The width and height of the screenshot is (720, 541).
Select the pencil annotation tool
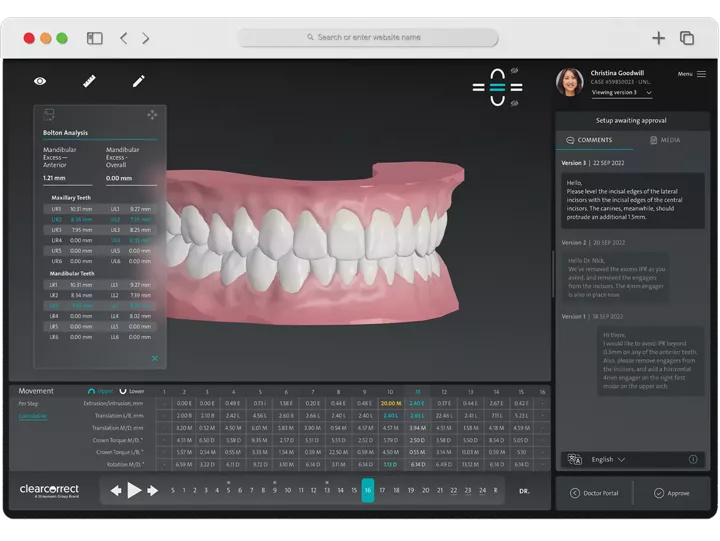click(138, 81)
